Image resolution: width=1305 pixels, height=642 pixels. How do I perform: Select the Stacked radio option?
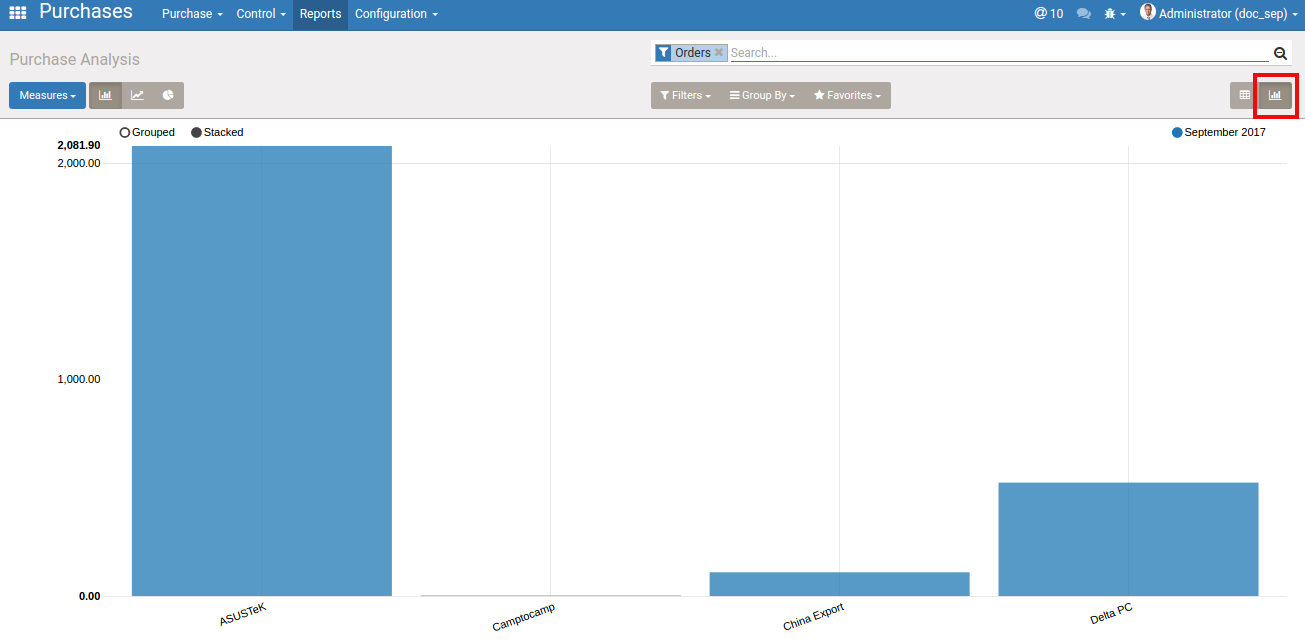[x=217, y=132]
